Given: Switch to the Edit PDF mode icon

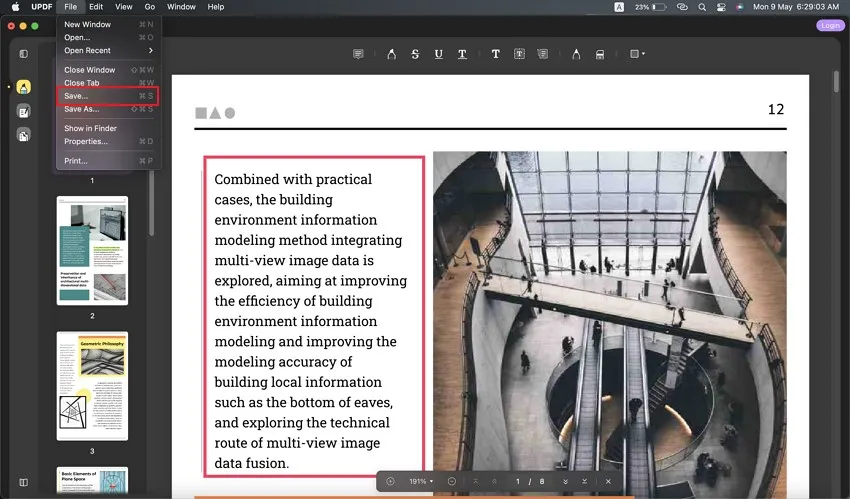Looking at the screenshot, I should [23, 112].
